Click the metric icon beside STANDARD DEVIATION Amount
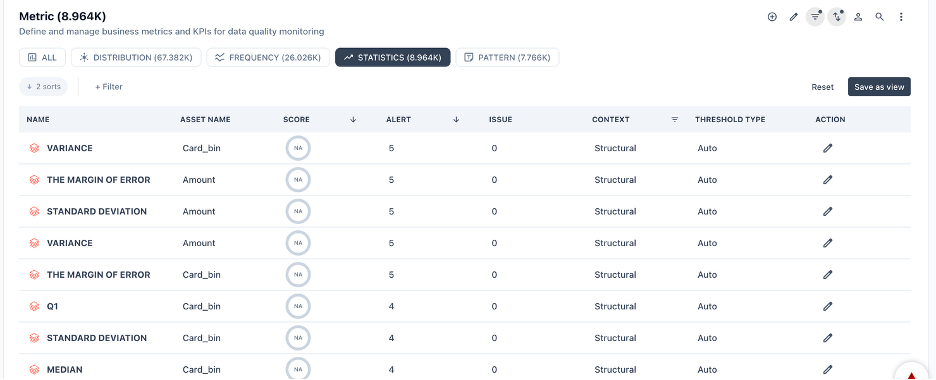The height and width of the screenshot is (380, 936). tap(35, 211)
